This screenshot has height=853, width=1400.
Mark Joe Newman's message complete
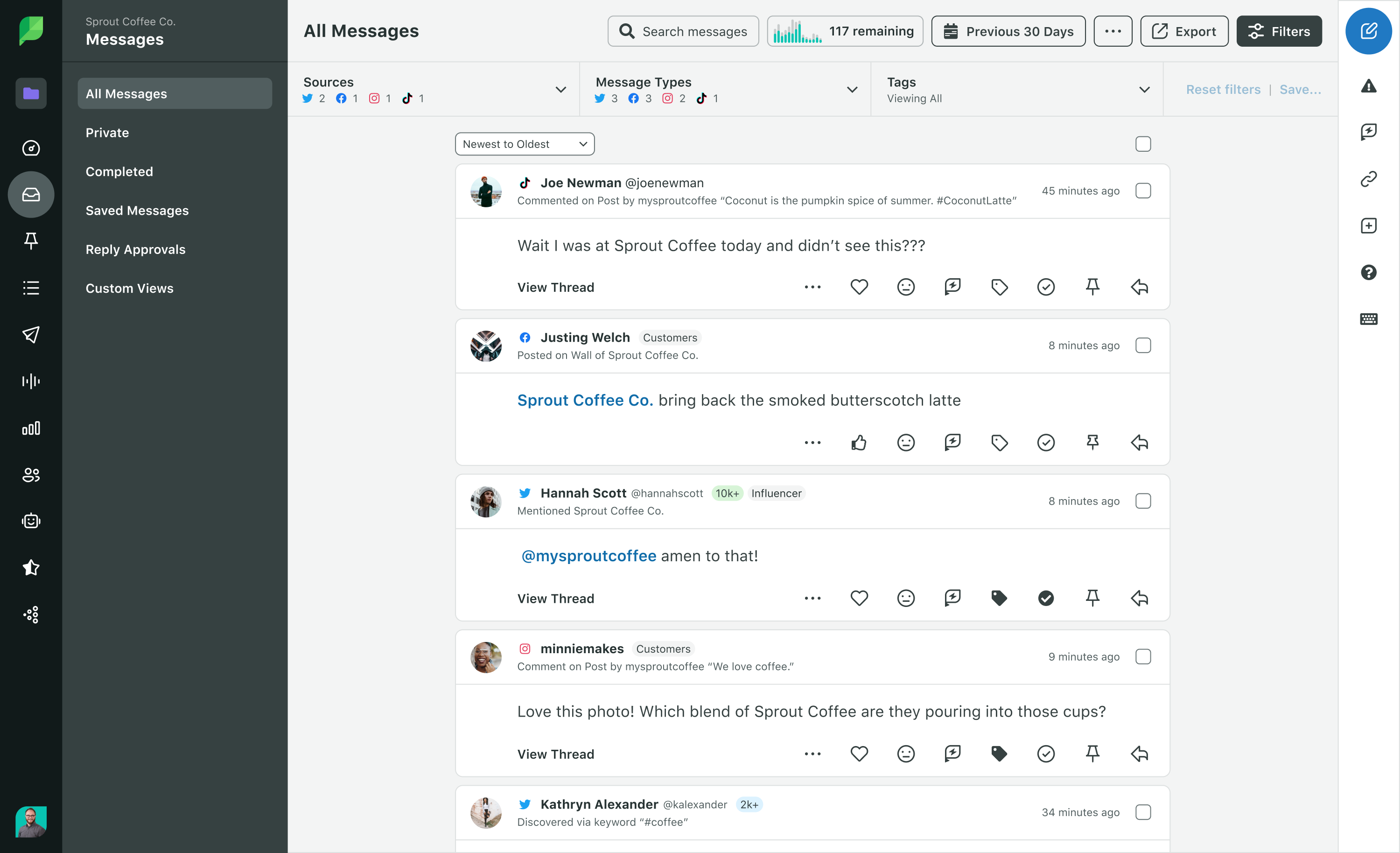pos(1045,287)
